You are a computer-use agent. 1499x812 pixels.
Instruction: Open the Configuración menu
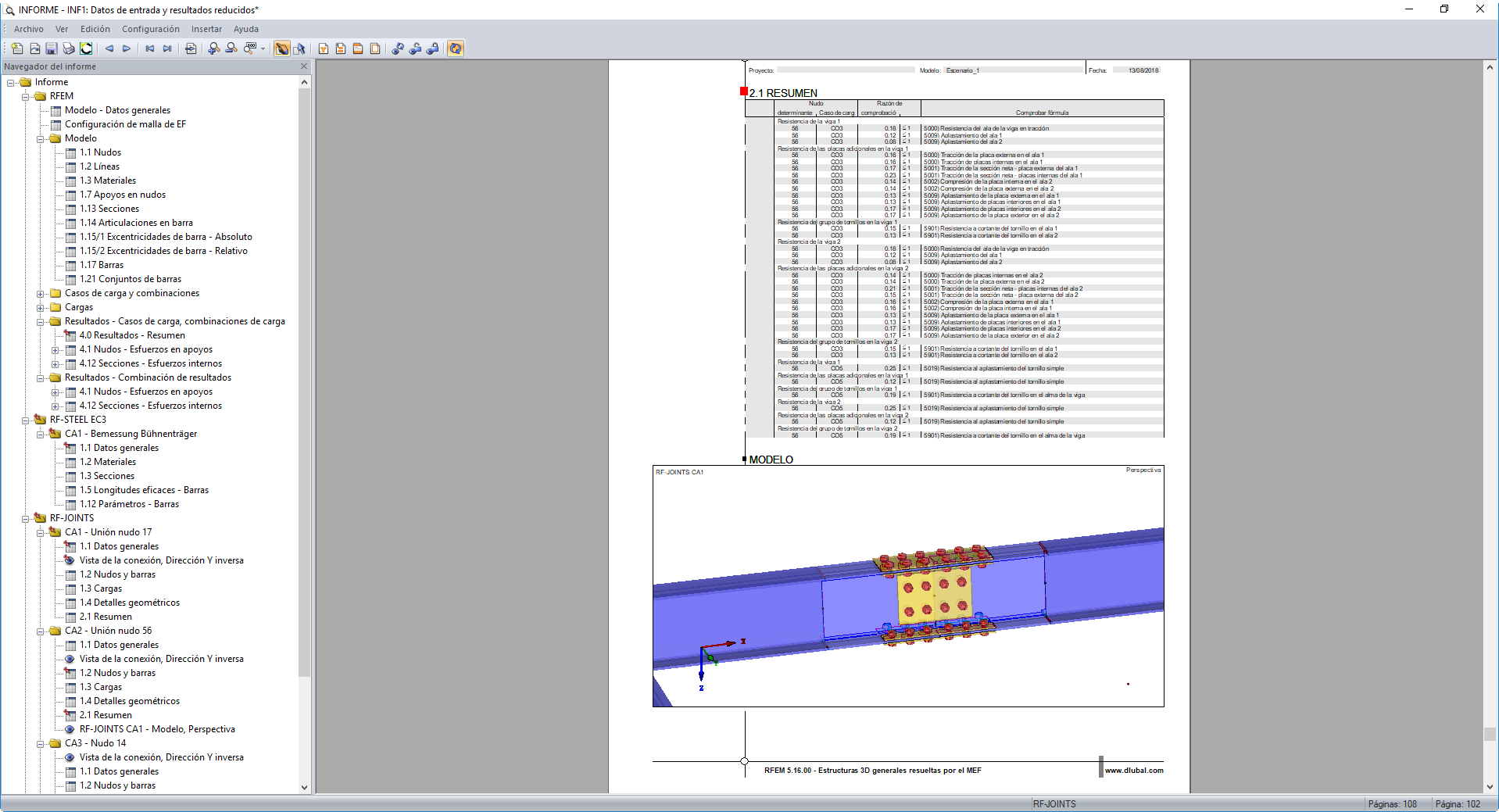click(x=151, y=29)
